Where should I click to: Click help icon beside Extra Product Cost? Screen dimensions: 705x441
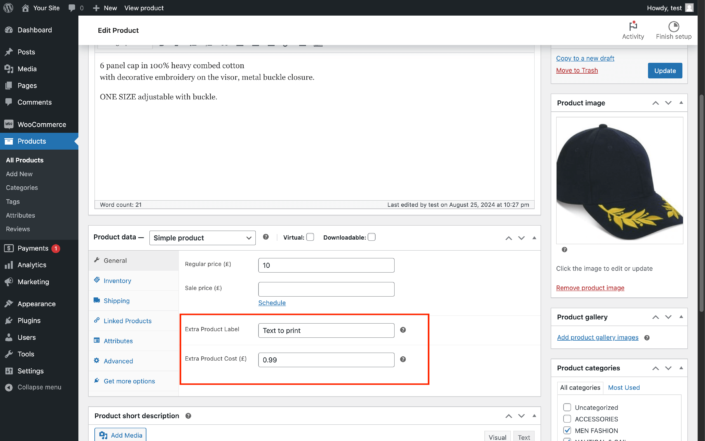pos(403,359)
